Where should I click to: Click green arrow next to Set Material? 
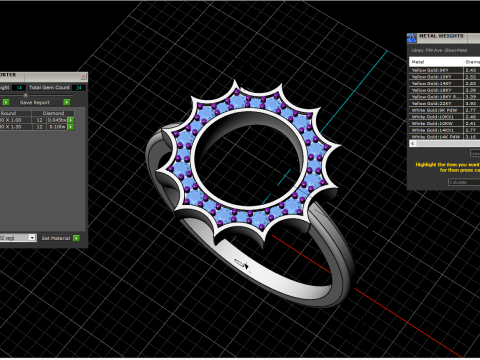click(x=76, y=238)
